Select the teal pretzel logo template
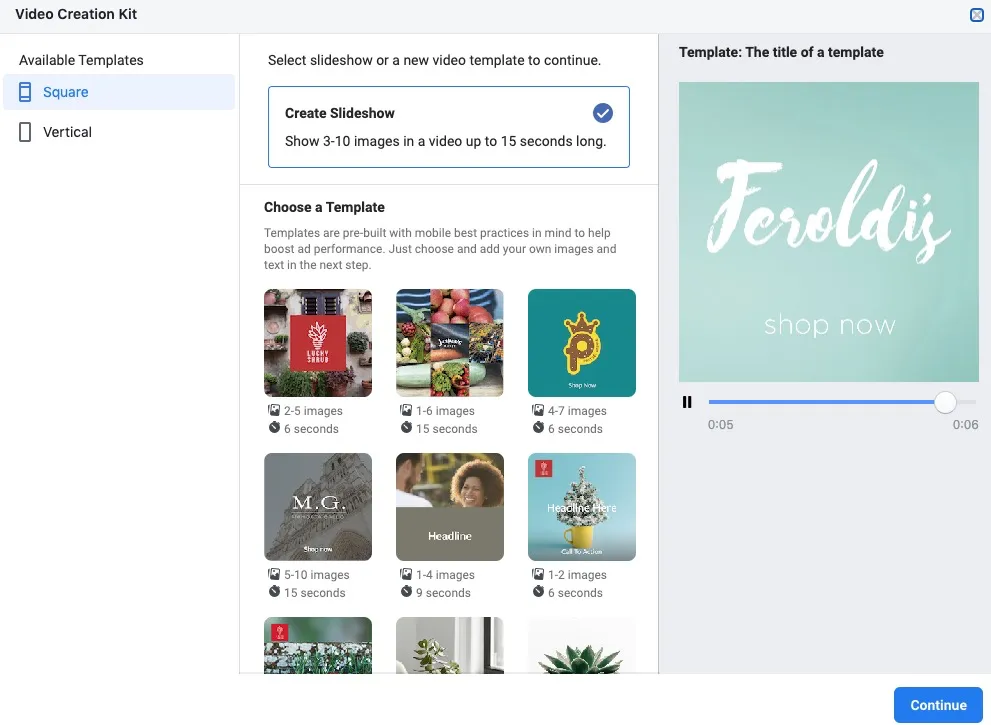991x725 pixels. point(582,343)
